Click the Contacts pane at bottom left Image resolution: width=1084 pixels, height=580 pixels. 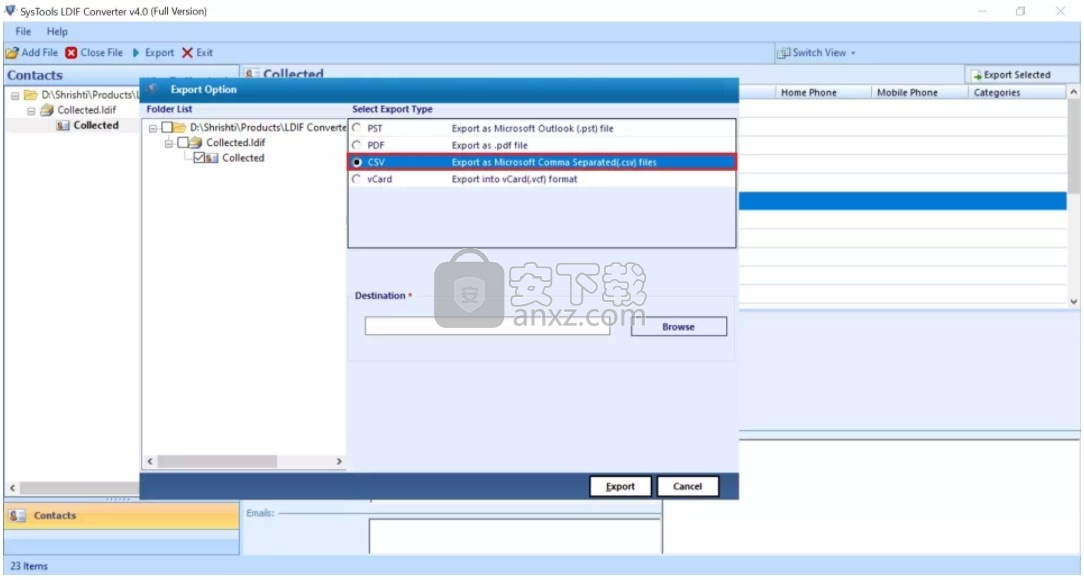[122, 516]
